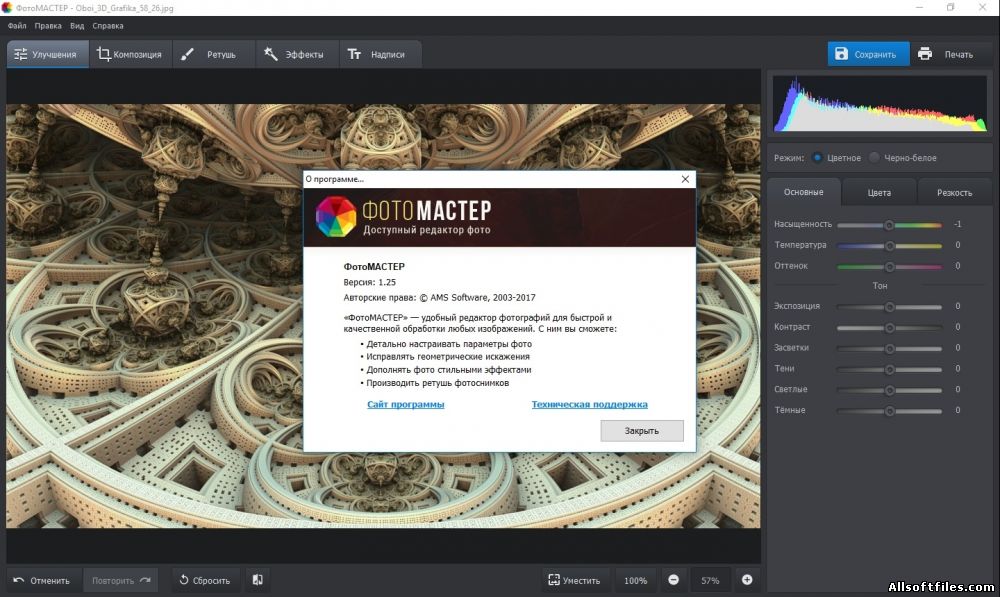Switch to the Композиция tab
The height and width of the screenshot is (597, 1000).
(x=130, y=54)
